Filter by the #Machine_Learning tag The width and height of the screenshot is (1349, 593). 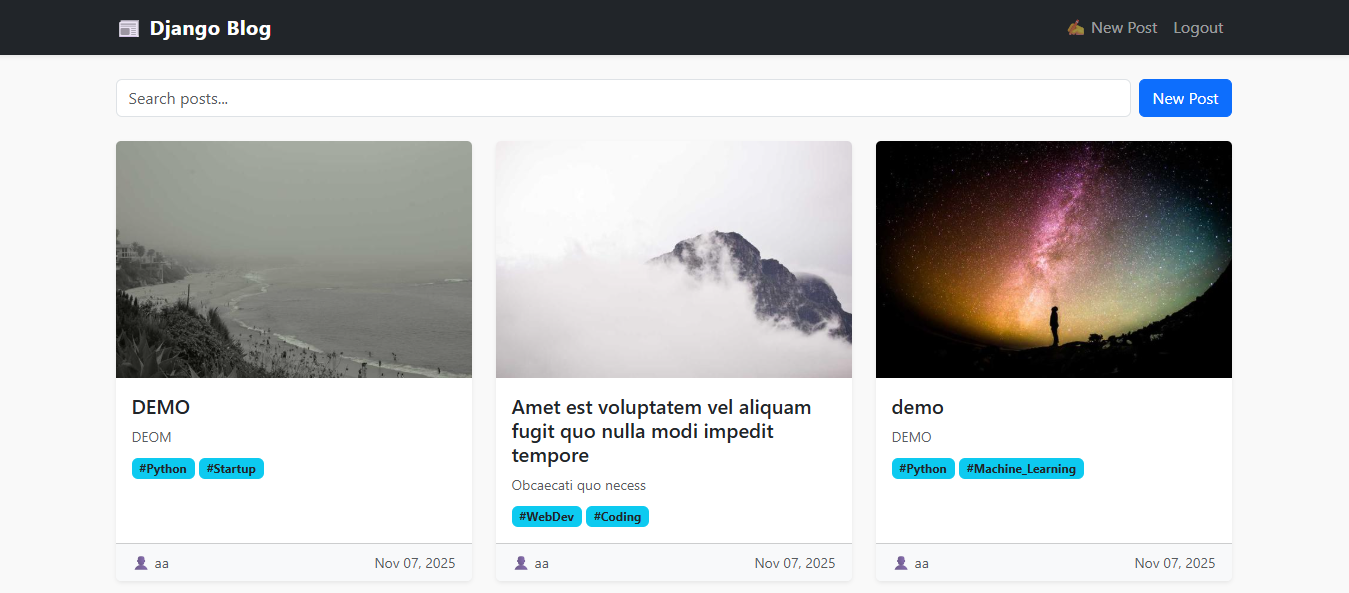1021,468
